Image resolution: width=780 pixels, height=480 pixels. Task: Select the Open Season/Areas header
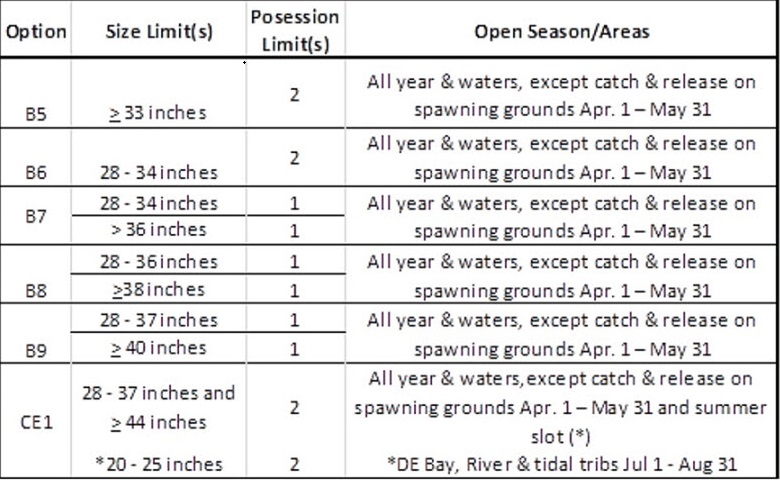[x=561, y=31]
